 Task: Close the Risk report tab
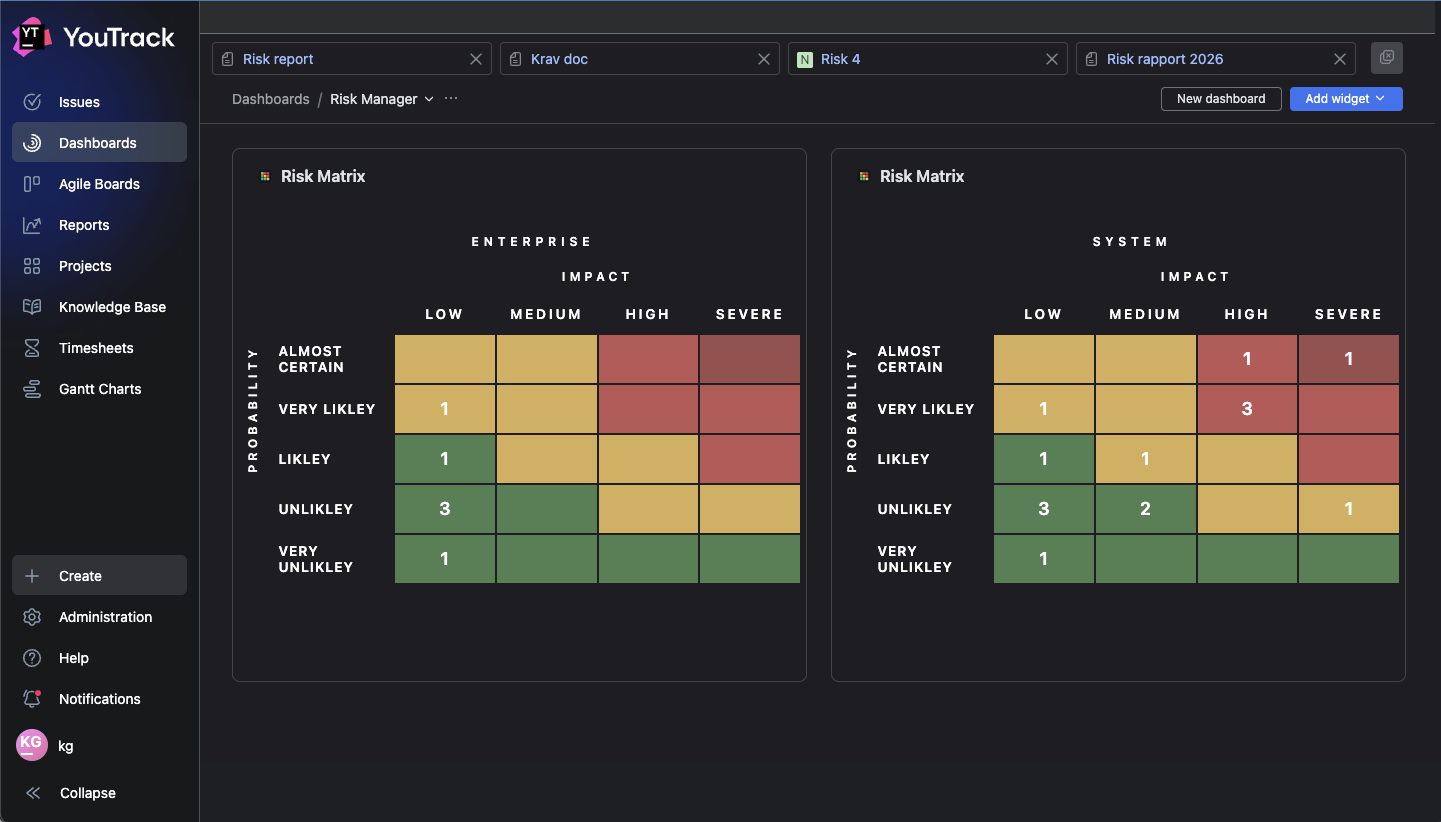476,59
